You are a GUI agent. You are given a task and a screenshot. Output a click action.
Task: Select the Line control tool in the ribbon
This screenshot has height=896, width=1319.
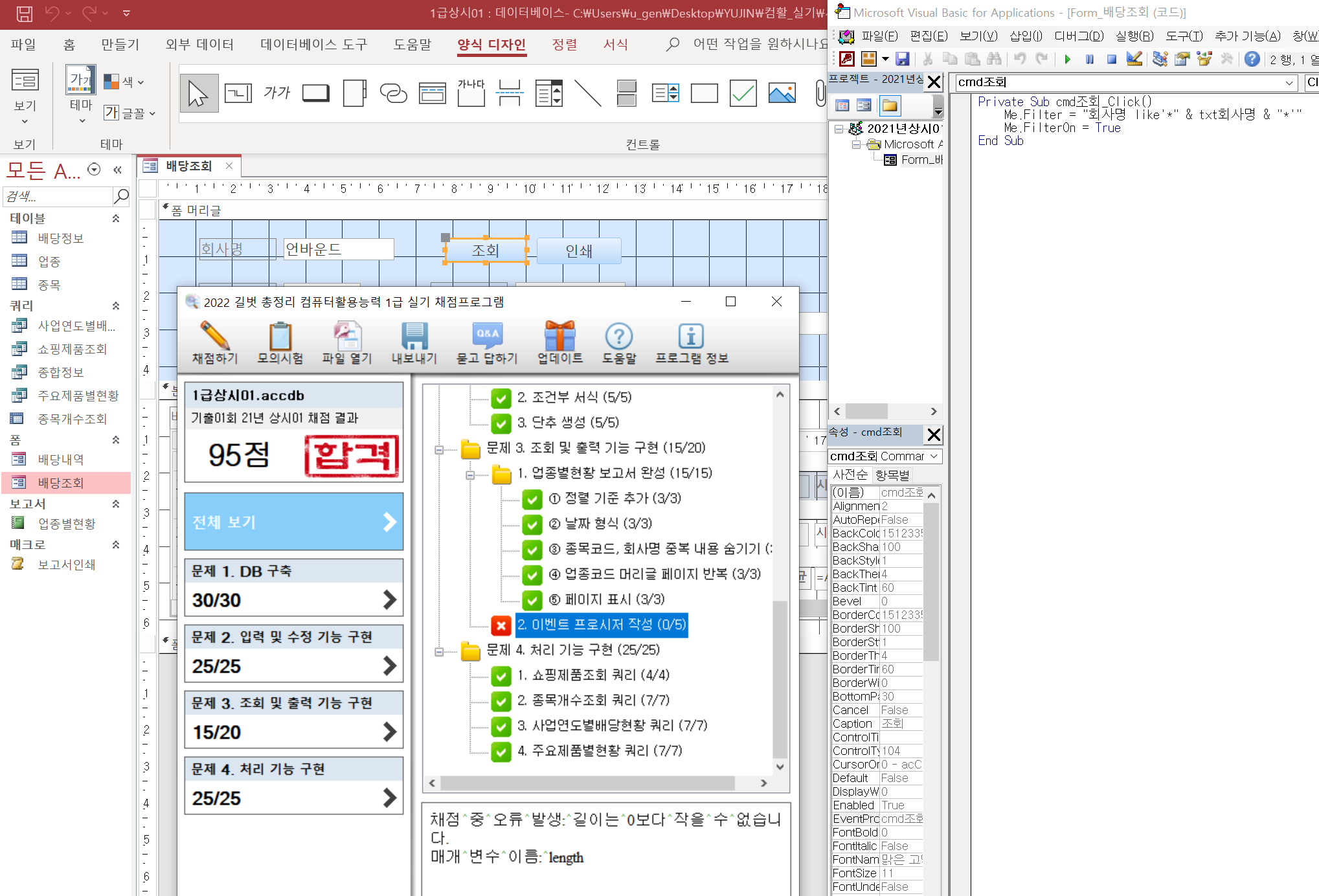587,94
